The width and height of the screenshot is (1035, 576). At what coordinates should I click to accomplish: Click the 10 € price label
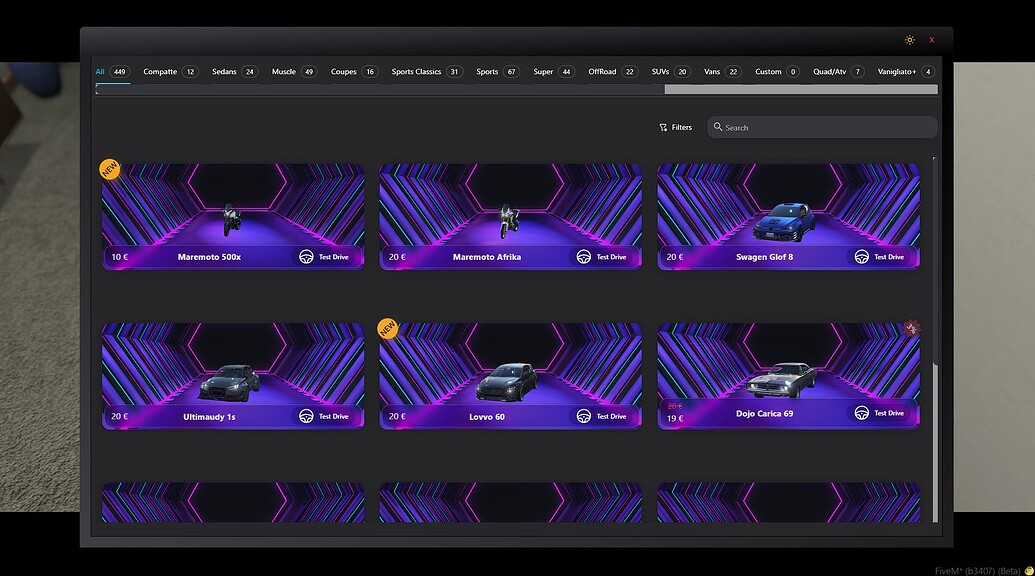click(x=119, y=257)
